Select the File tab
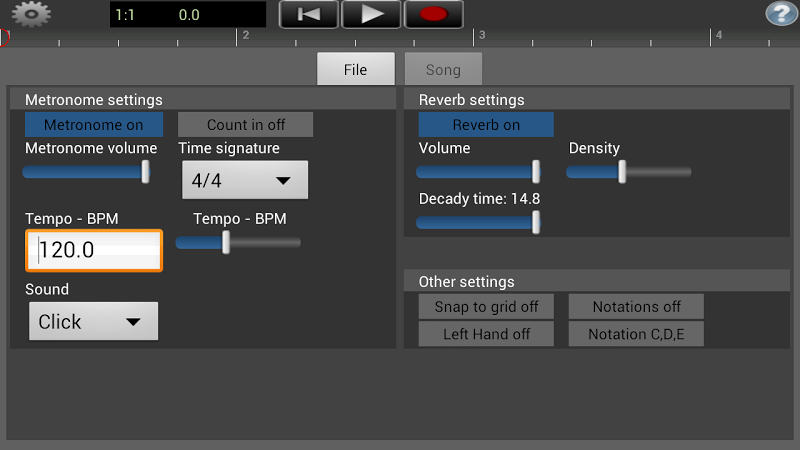Image resolution: width=800 pixels, height=450 pixels. click(355, 70)
